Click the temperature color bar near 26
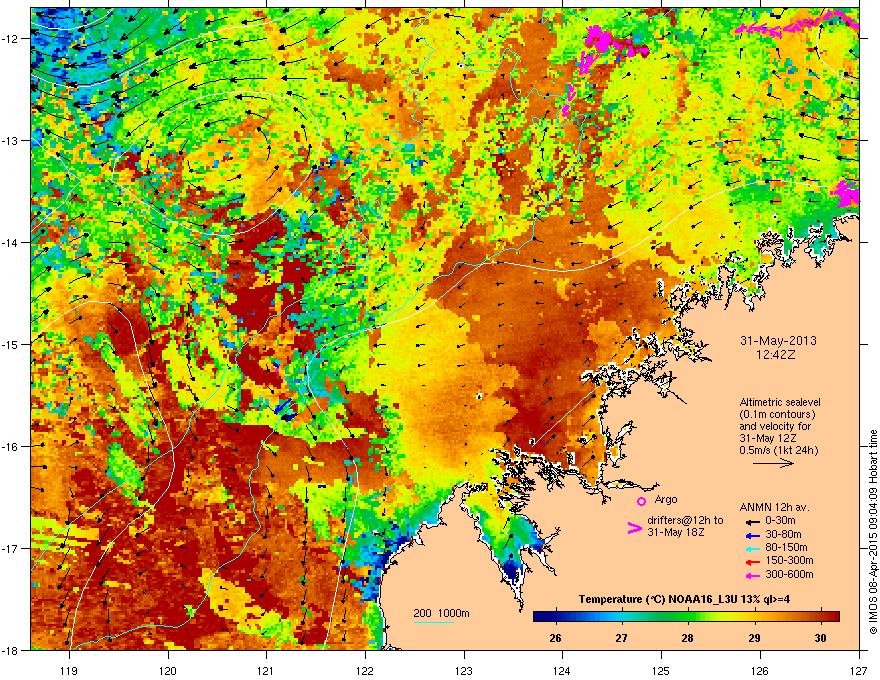The width and height of the screenshot is (880, 680). coord(555,617)
